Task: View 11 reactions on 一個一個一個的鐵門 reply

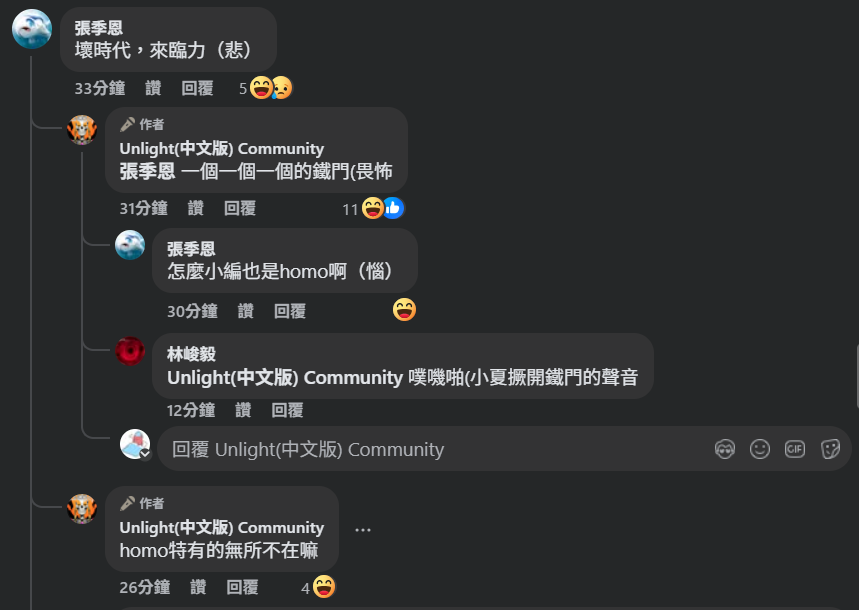Action: [x=373, y=208]
